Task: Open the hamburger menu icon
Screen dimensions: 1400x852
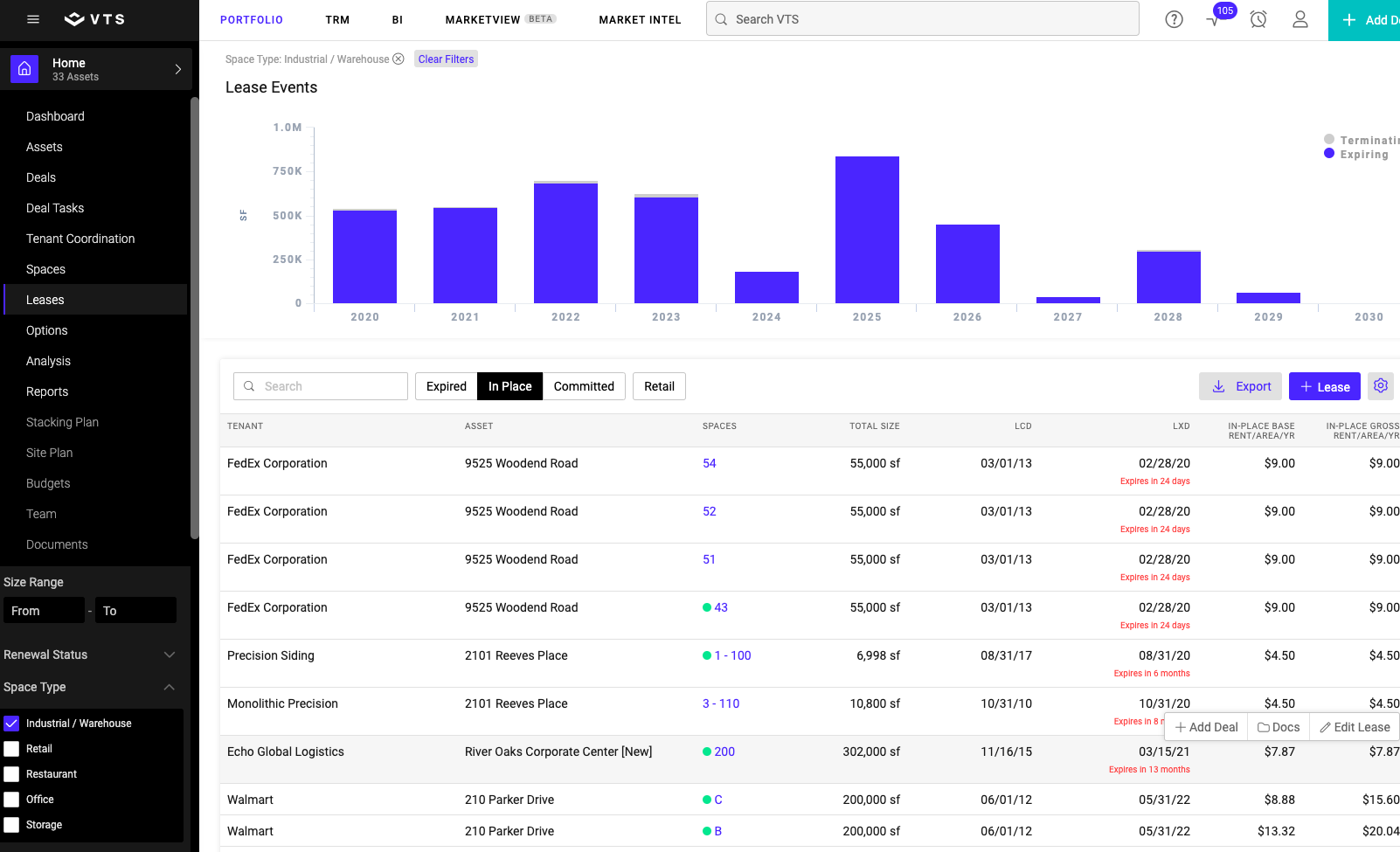Action: [x=33, y=19]
